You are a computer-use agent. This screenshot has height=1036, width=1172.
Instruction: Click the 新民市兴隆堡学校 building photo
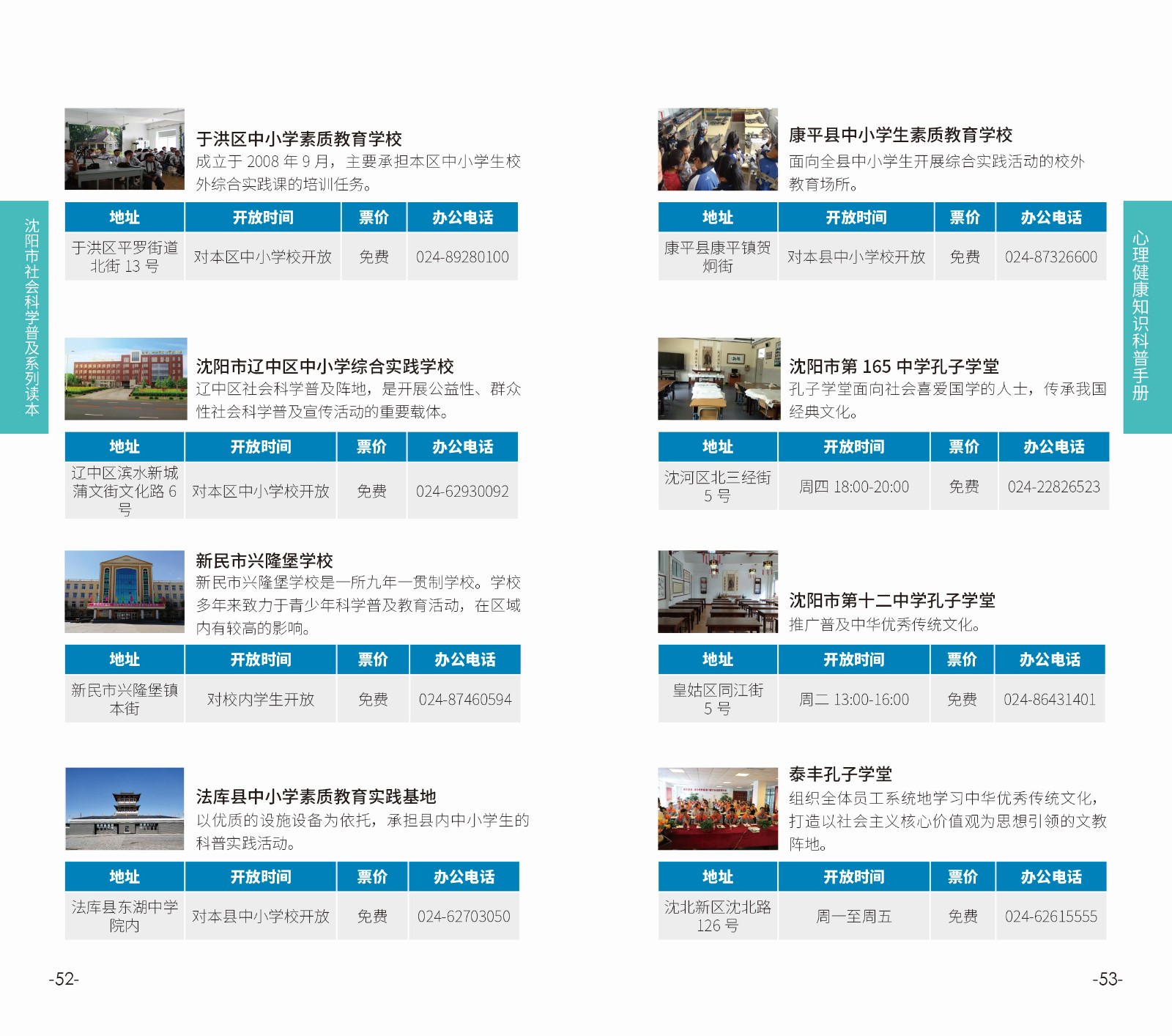(x=125, y=591)
